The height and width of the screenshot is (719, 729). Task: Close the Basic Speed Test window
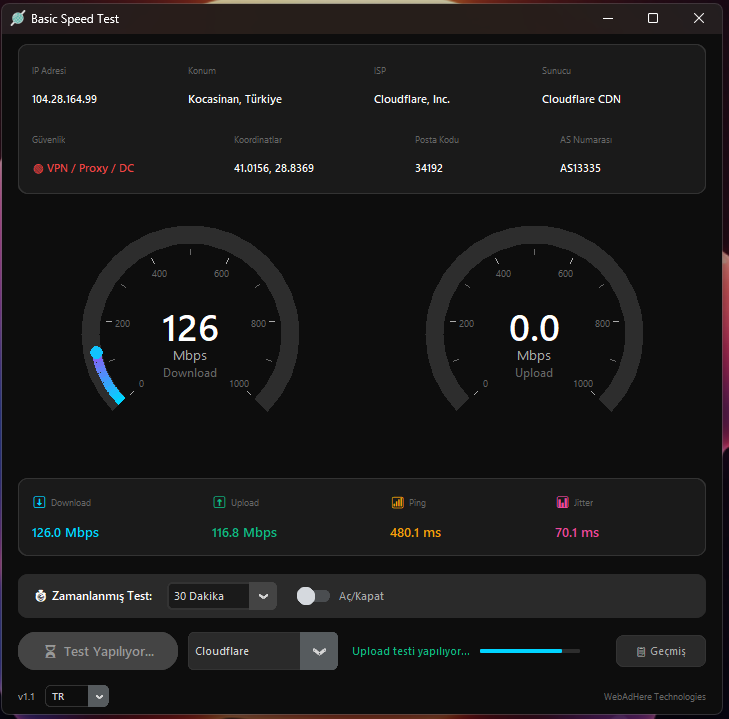[x=698, y=18]
